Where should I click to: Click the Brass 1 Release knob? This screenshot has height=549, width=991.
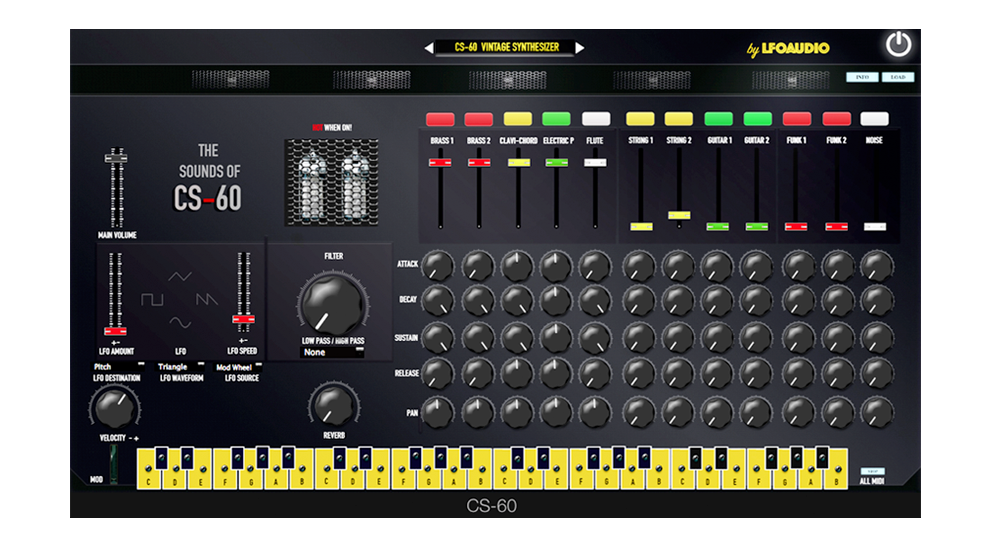click(437, 374)
